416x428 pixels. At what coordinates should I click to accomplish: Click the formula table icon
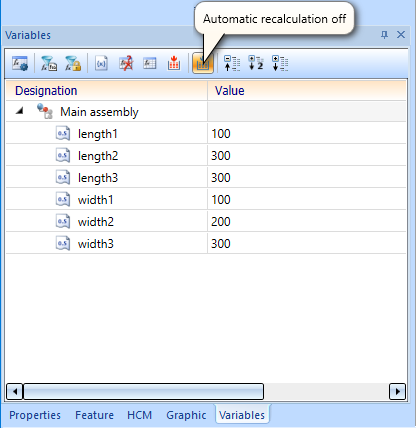click(x=150, y=63)
